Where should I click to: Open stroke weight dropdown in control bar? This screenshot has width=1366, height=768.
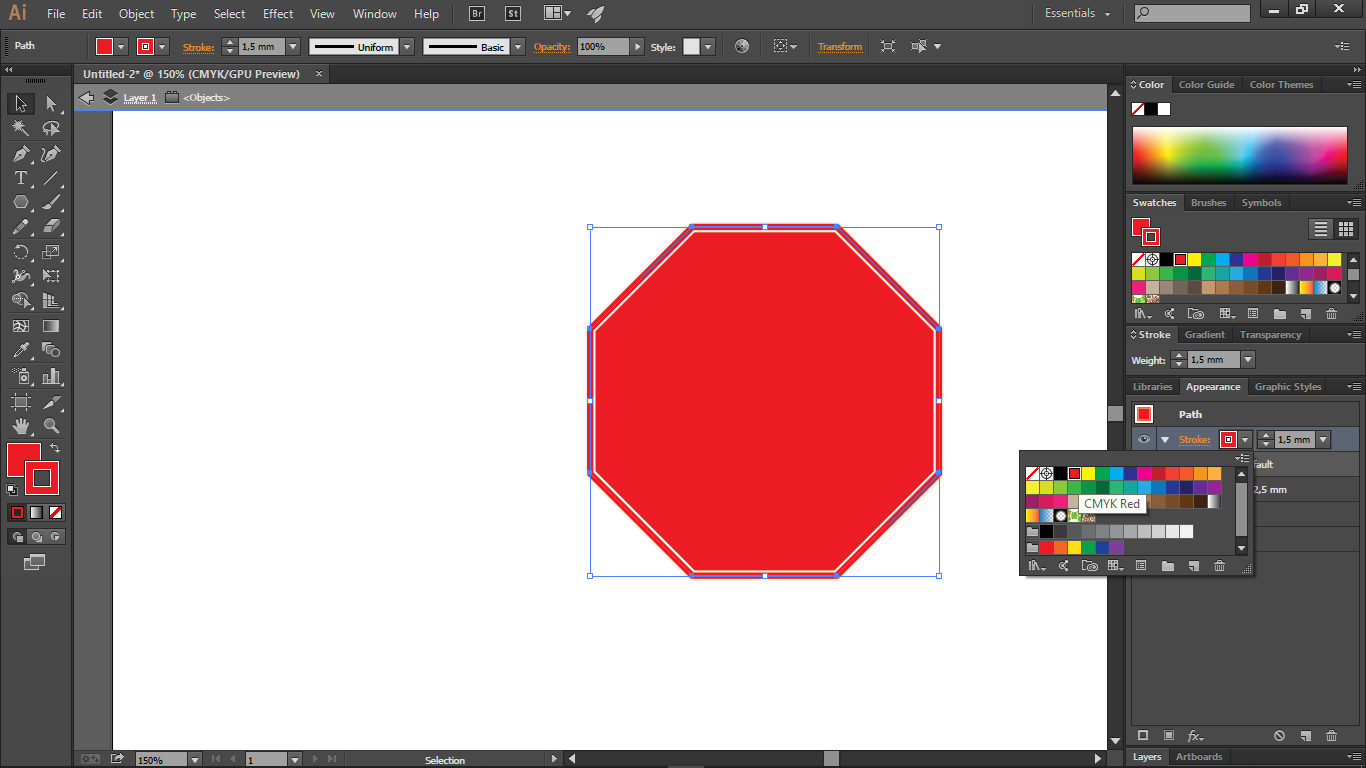click(293, 47)
